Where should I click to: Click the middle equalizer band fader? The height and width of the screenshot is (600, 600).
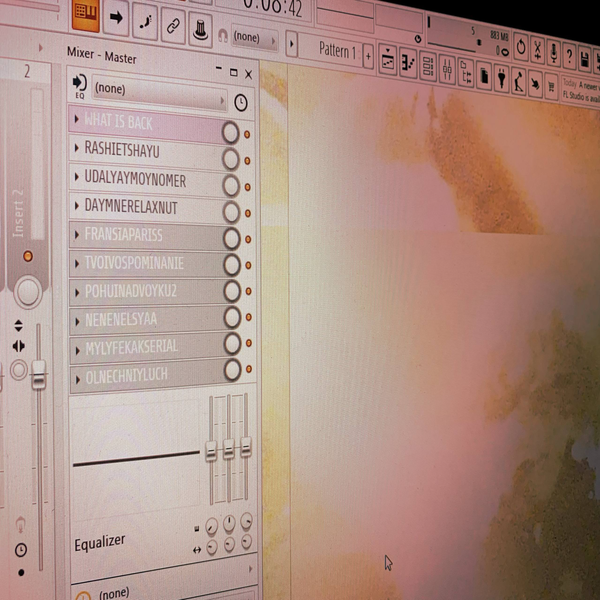click(x=229, y=449)
